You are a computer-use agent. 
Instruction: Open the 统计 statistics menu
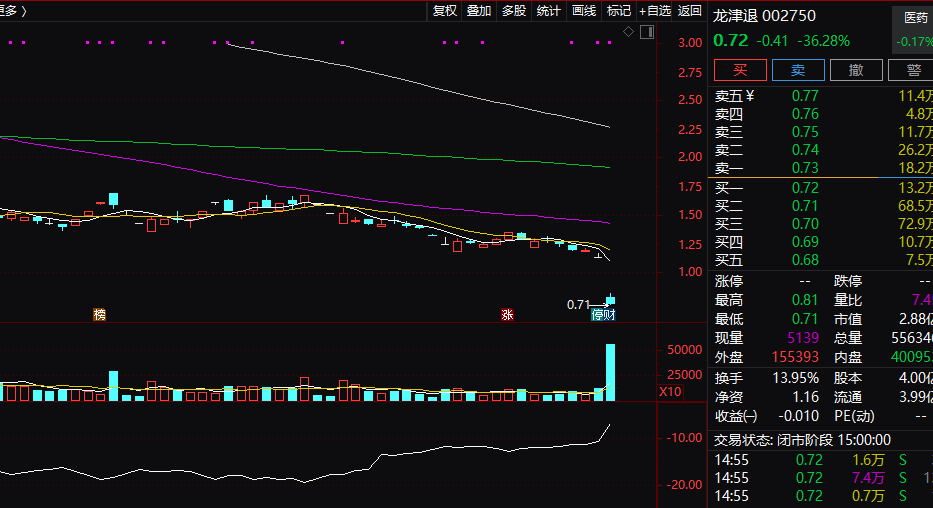(x=548, y=11)
